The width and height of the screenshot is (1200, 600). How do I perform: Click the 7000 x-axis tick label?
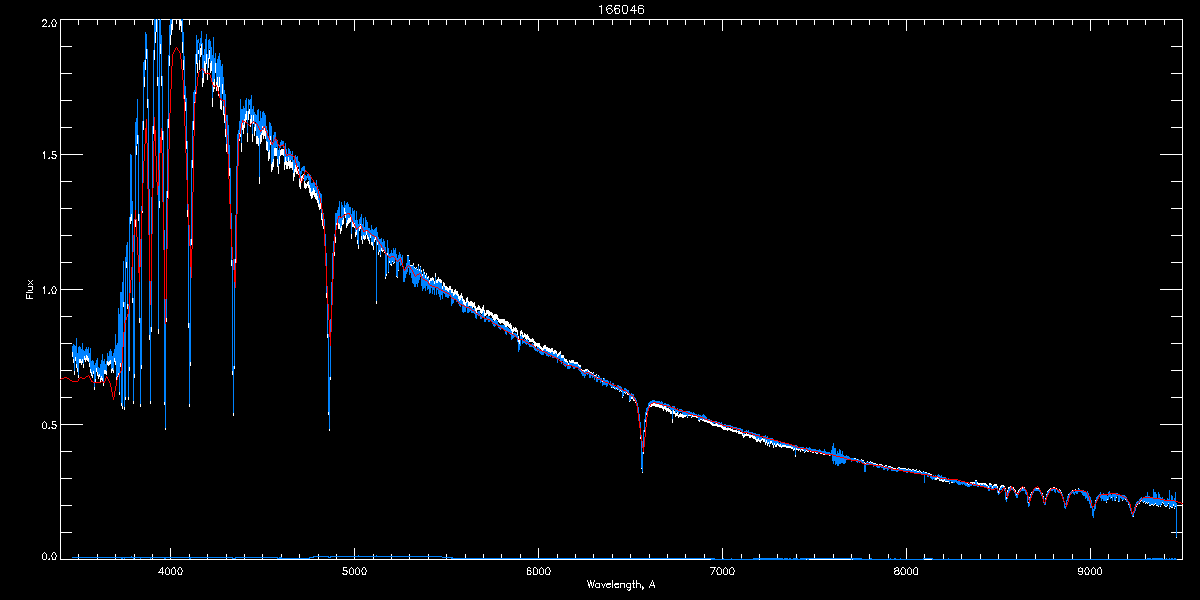coord(722,571)
